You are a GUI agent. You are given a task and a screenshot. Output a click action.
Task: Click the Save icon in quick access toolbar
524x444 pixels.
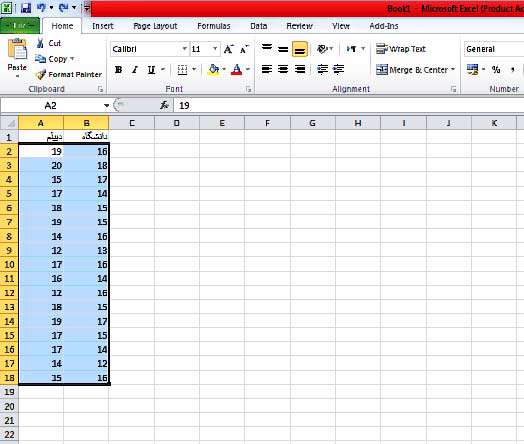pyautogui.click(x=26, y=8)
